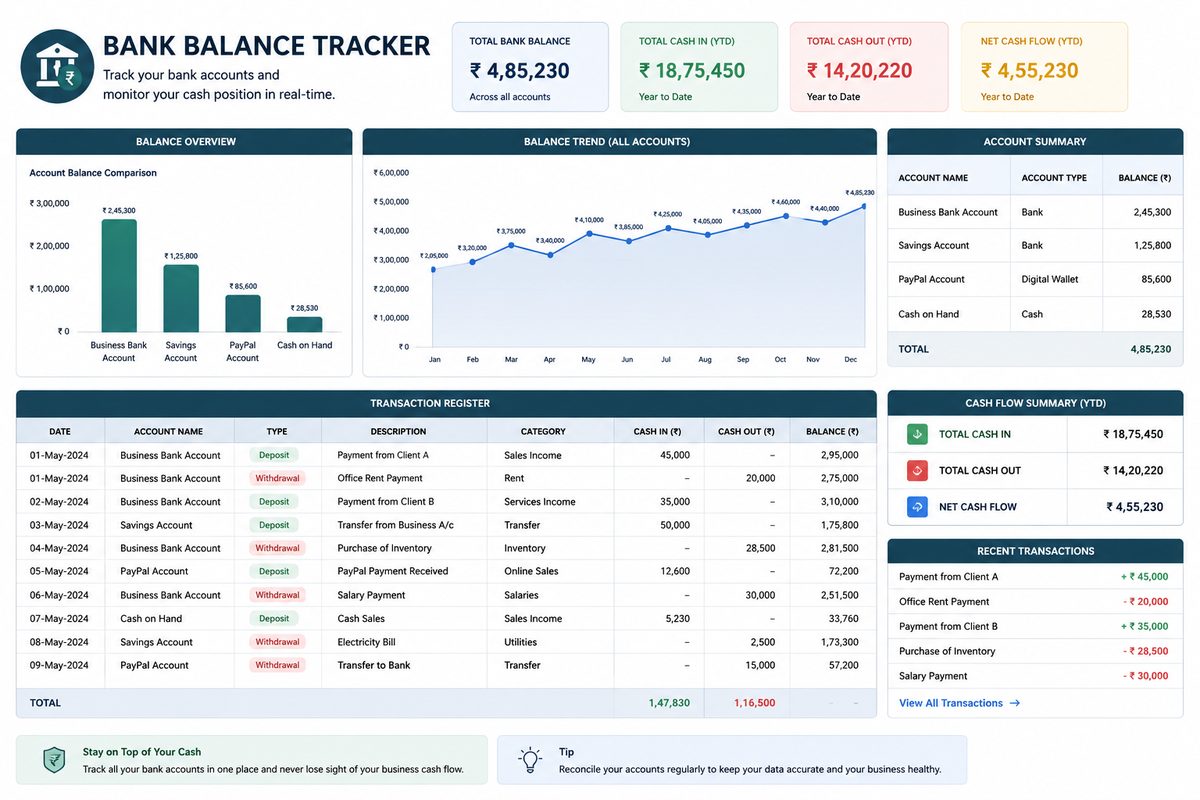Click the Oct data point labeled ₹4,60,000

point(785,216)
